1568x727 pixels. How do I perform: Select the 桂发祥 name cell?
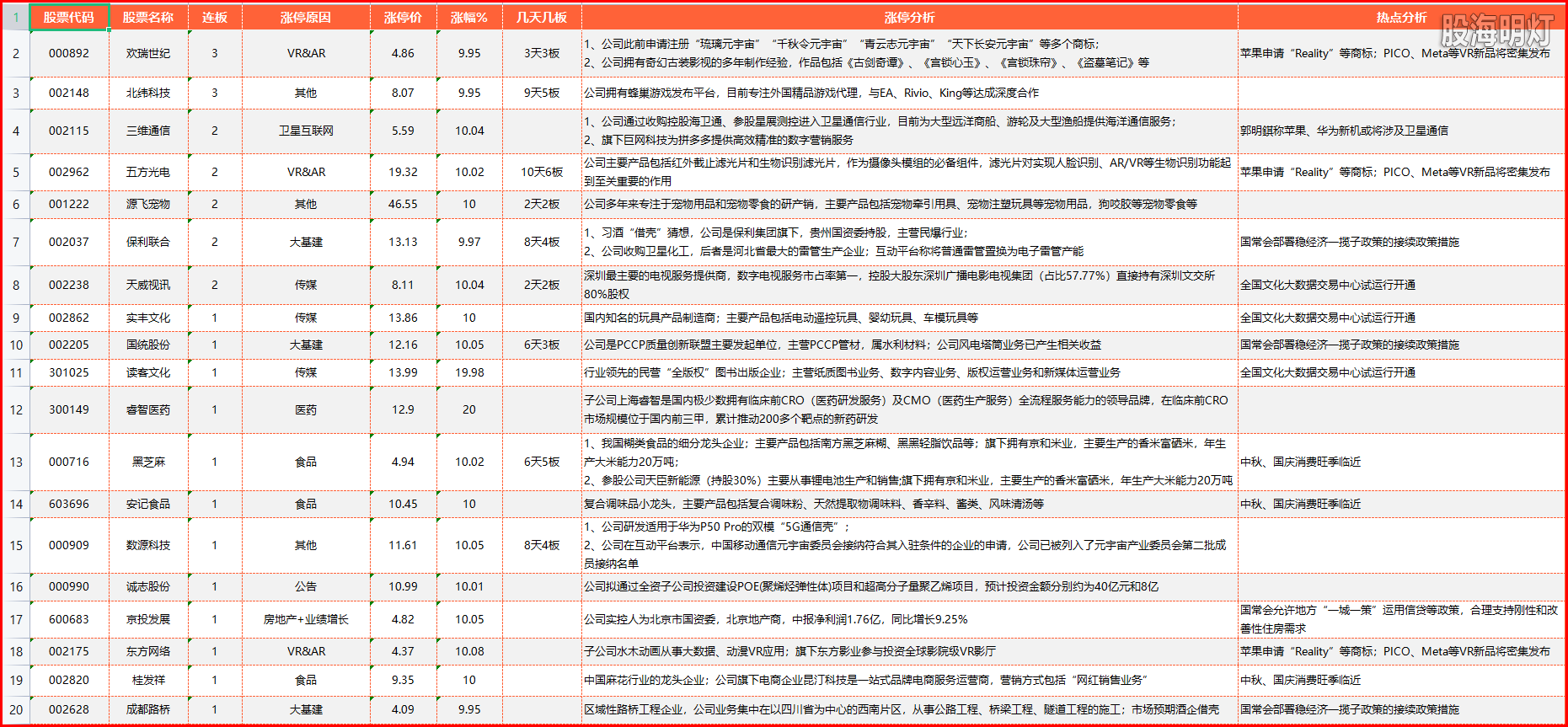(148, 680)
